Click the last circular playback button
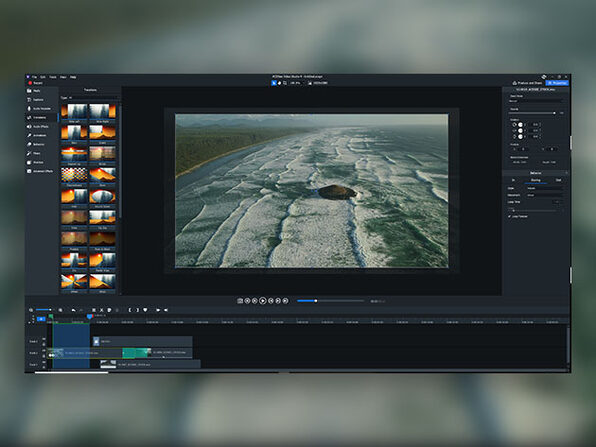 [285, 301]
